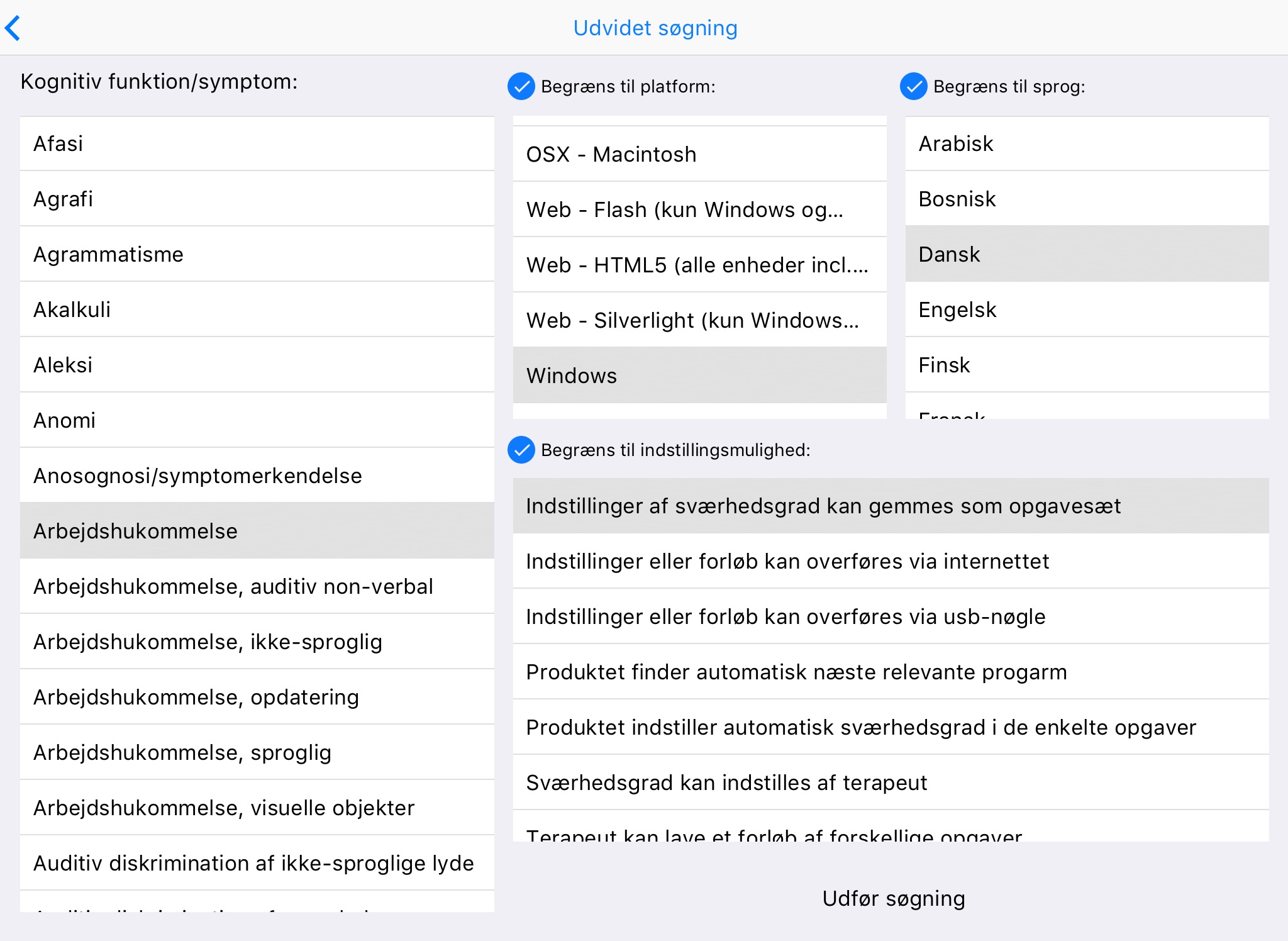1288x941 pixels.
Task: Choose 'Indstillinger eller forløb kan overføres via usb-nøgle'
Action: pos(891,617)
